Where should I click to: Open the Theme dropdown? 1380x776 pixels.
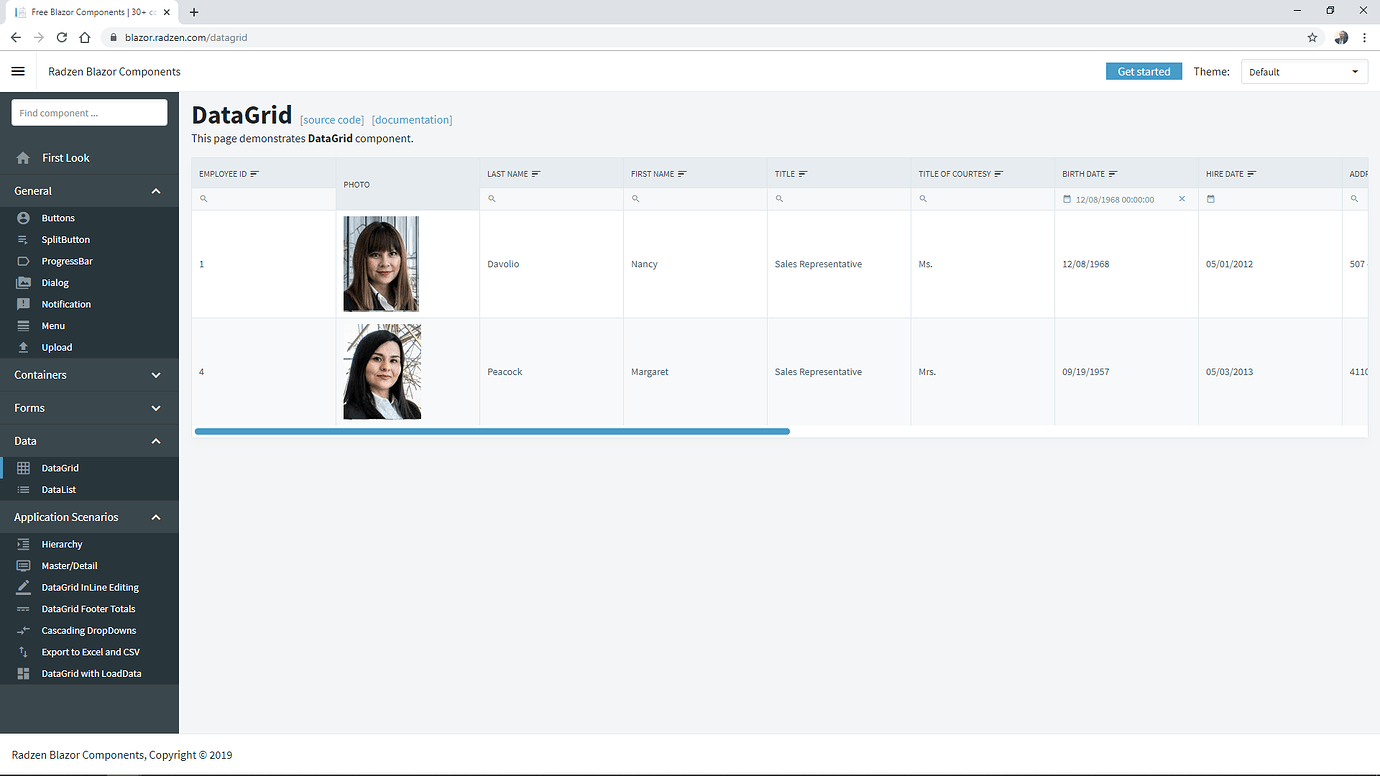(x=1304, y=72)
